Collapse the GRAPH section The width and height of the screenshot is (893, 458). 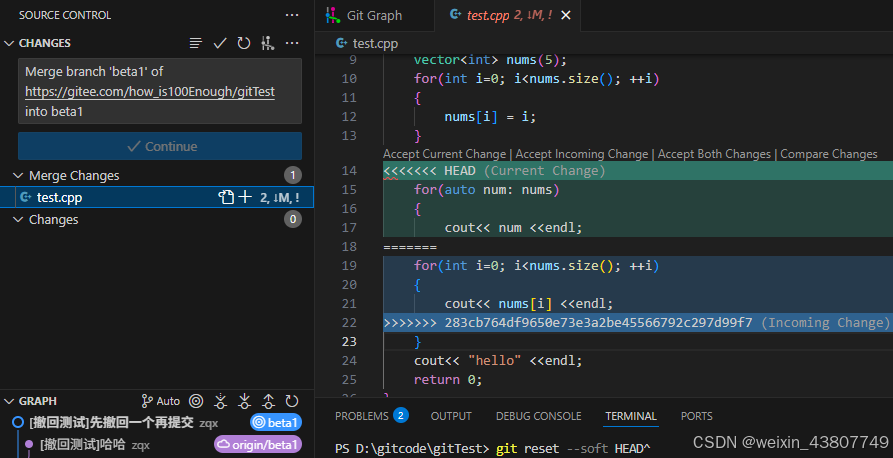9,401
